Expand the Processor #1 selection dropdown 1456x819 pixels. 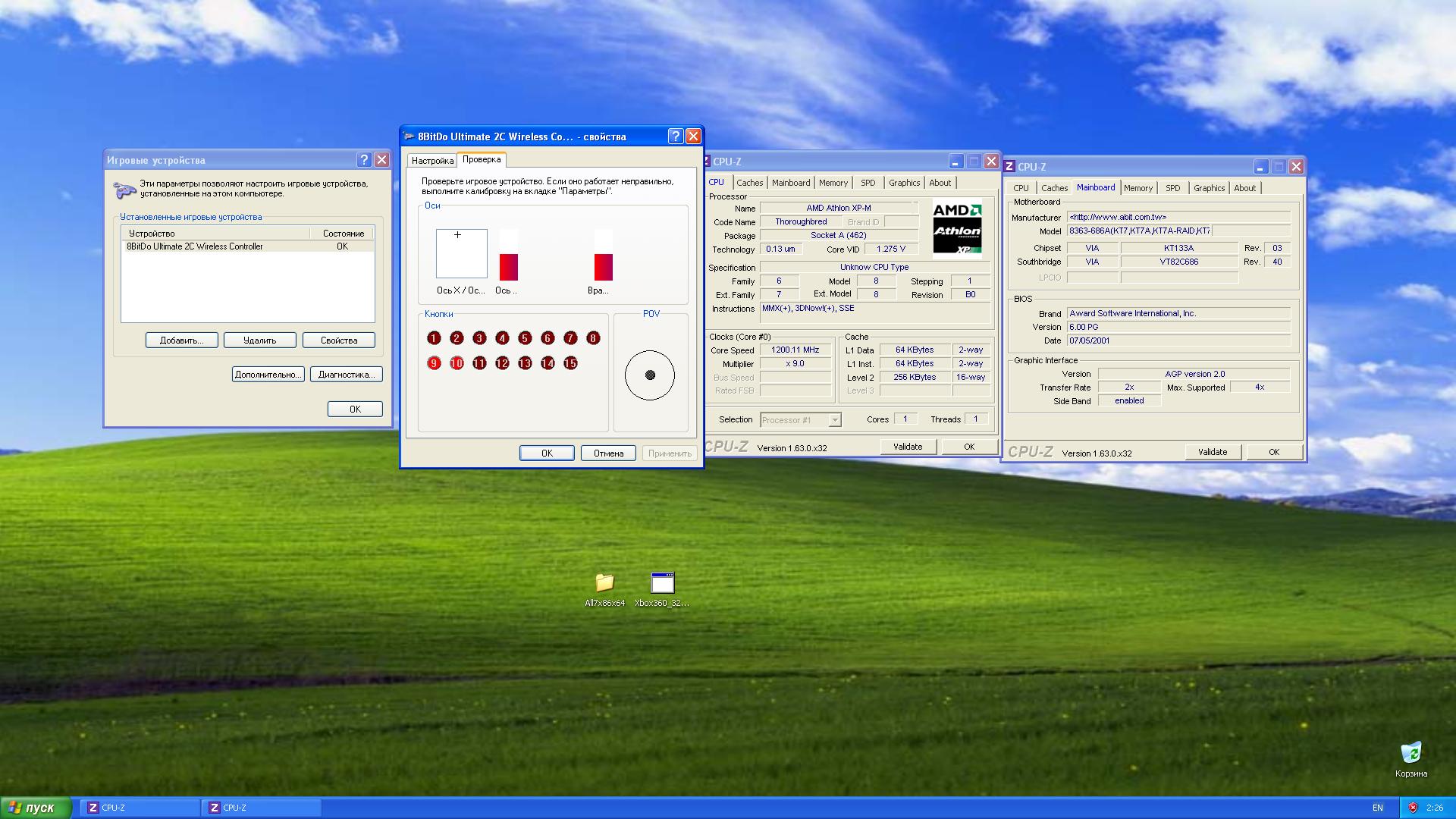(835, 420)
